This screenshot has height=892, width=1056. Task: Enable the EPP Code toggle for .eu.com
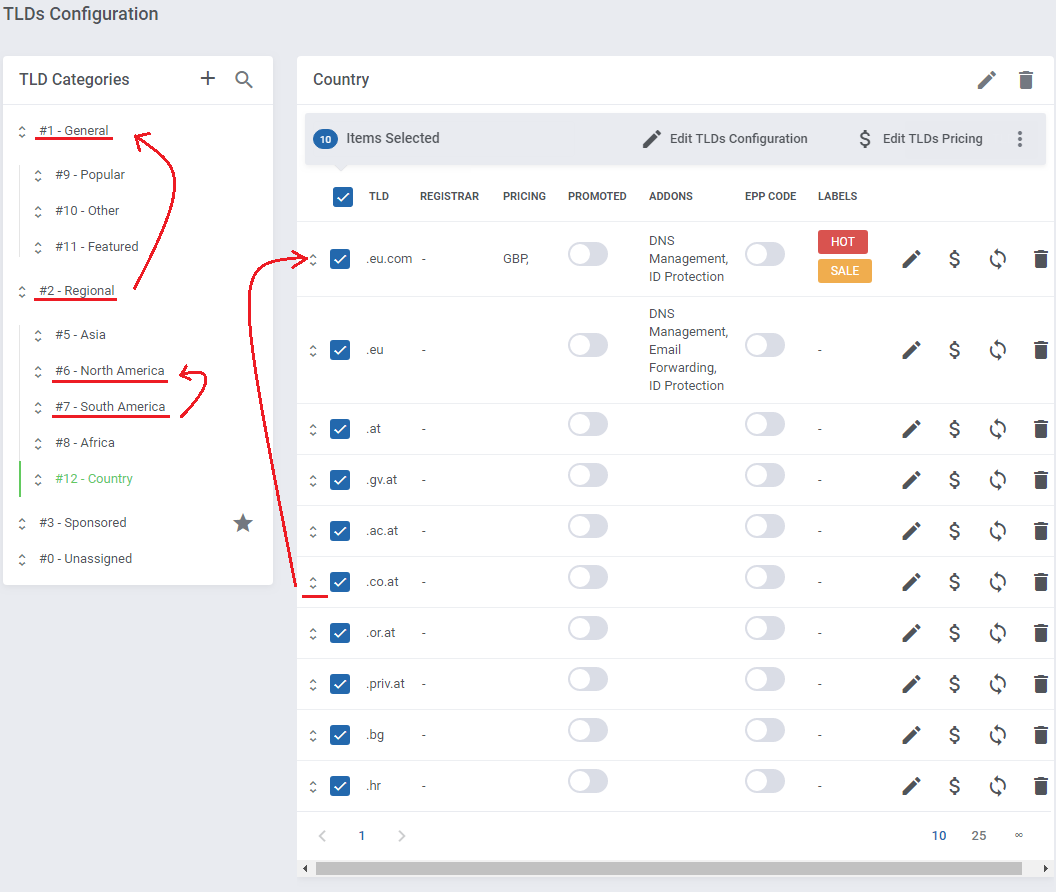(765, 255)
